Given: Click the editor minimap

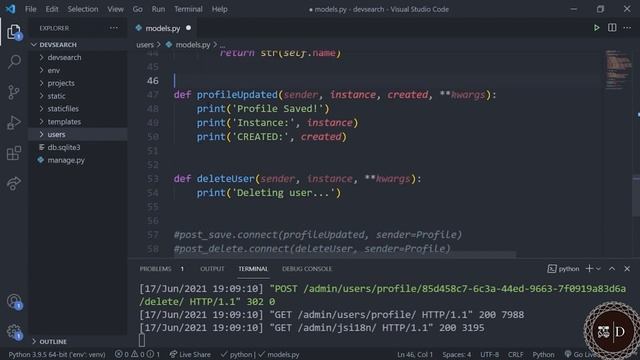Looking at the screenshot, I should coord(618,69).
